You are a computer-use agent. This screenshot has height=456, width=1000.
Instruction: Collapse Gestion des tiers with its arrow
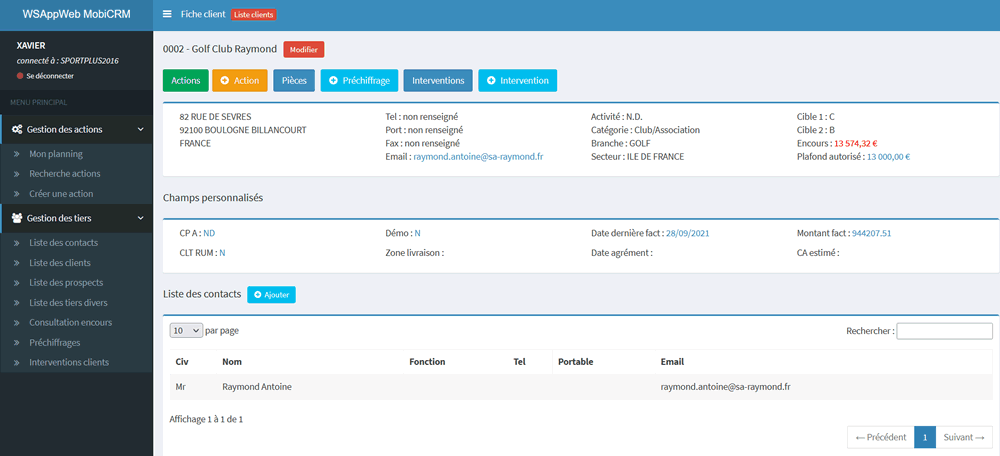tap(141, 218)
